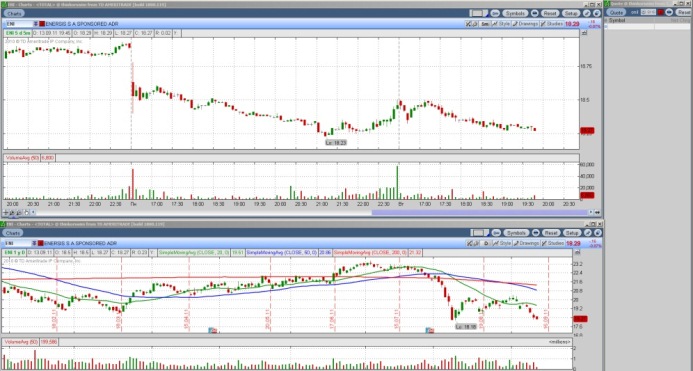Click the zoom-in magnifier below top chart
693x371 pixels.
click(x=12, y=213)
